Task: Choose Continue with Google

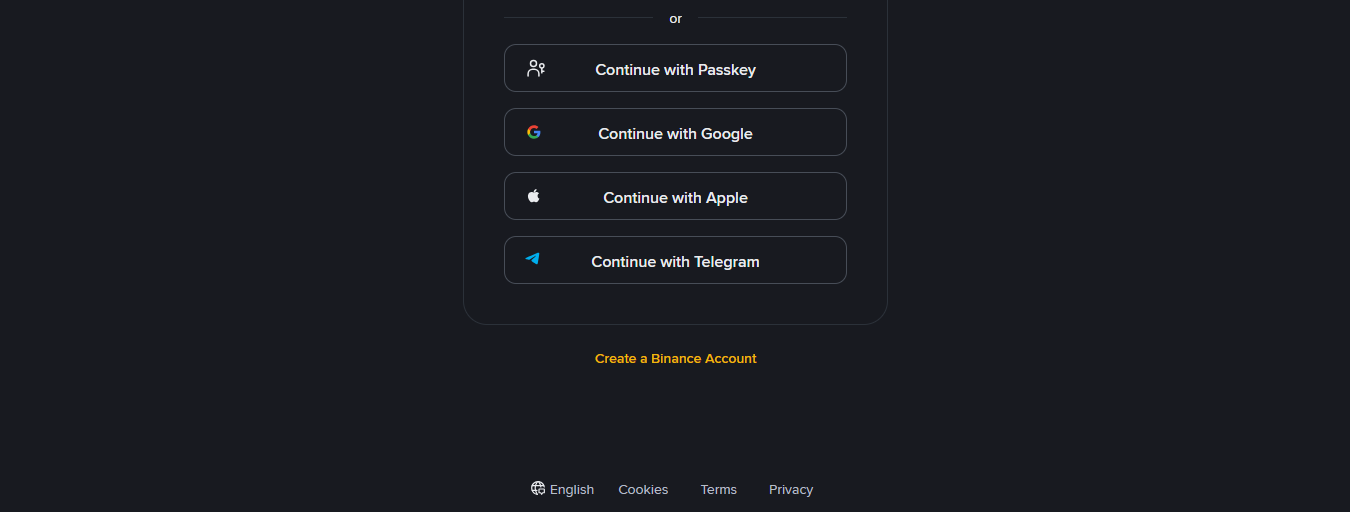Action: tap(675, 132)
